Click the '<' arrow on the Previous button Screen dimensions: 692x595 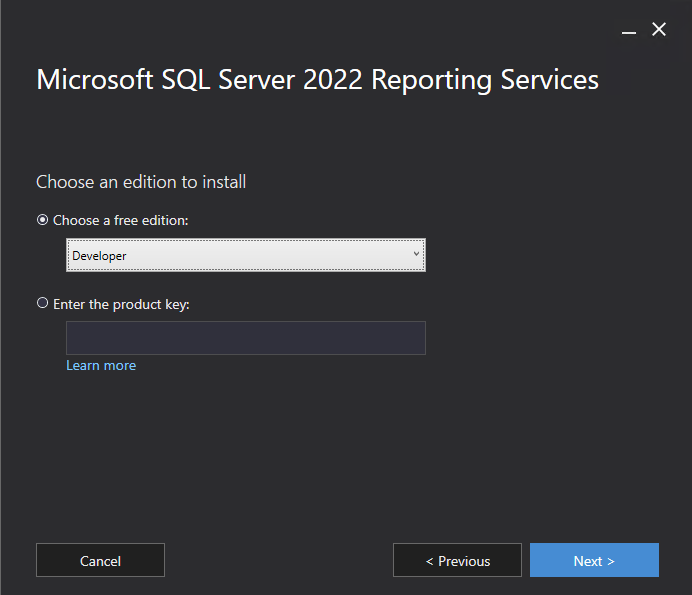click(429, 561)
